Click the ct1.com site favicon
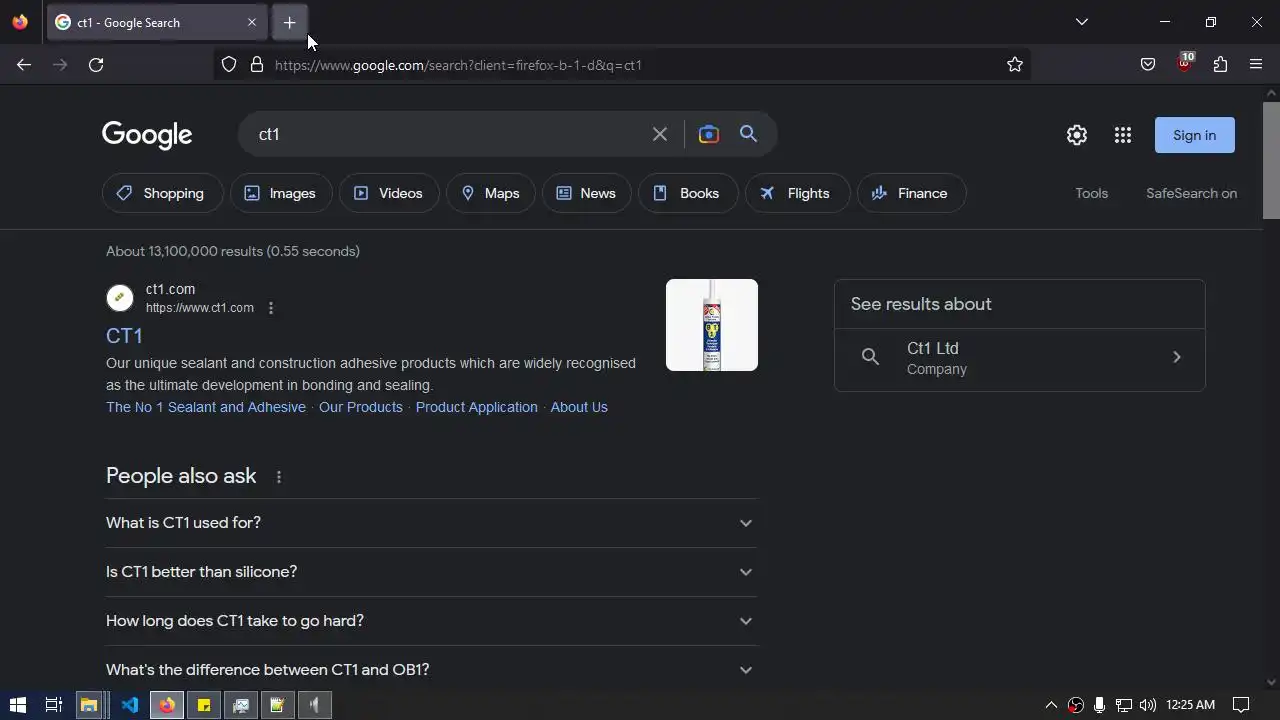Screen dimensions: 1280x720 click(x=120, y=297)
